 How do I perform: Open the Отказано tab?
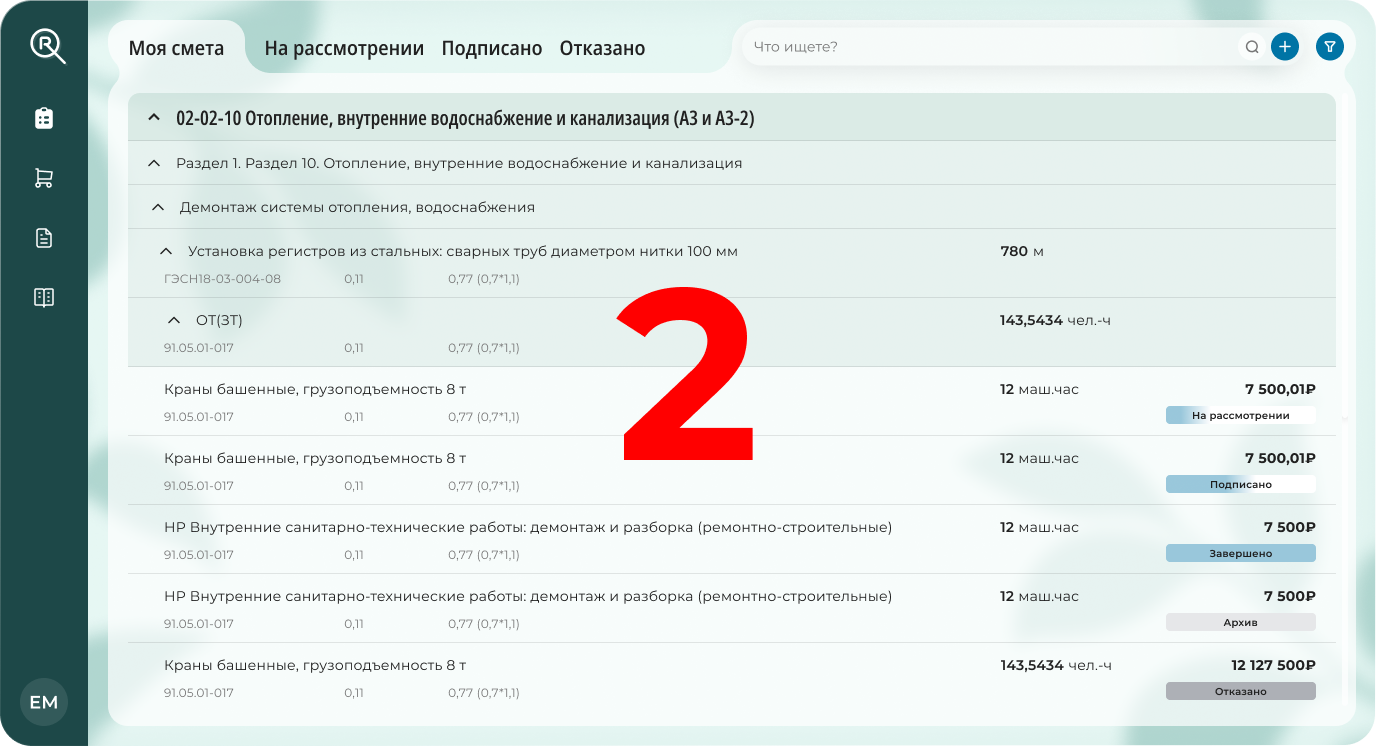[602, 47]
